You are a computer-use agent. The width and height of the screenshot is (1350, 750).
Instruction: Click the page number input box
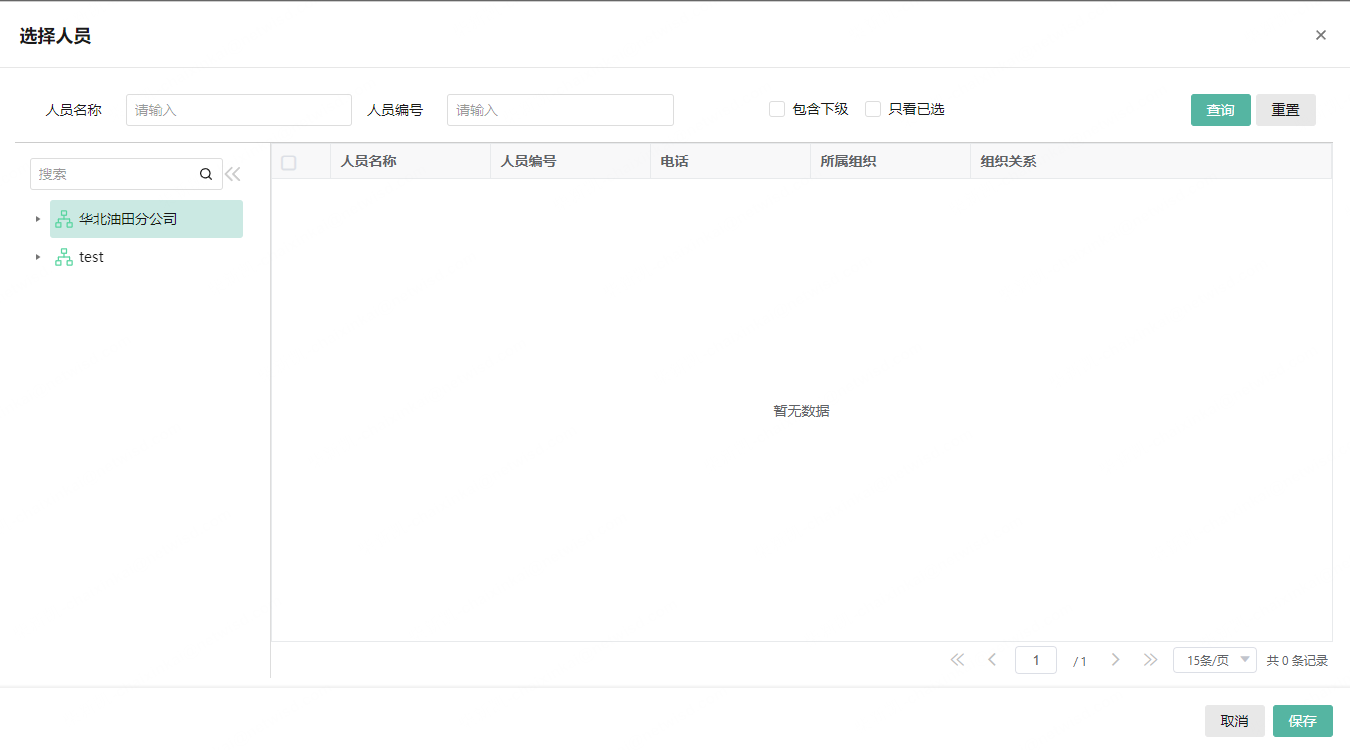coord(1036,660)
